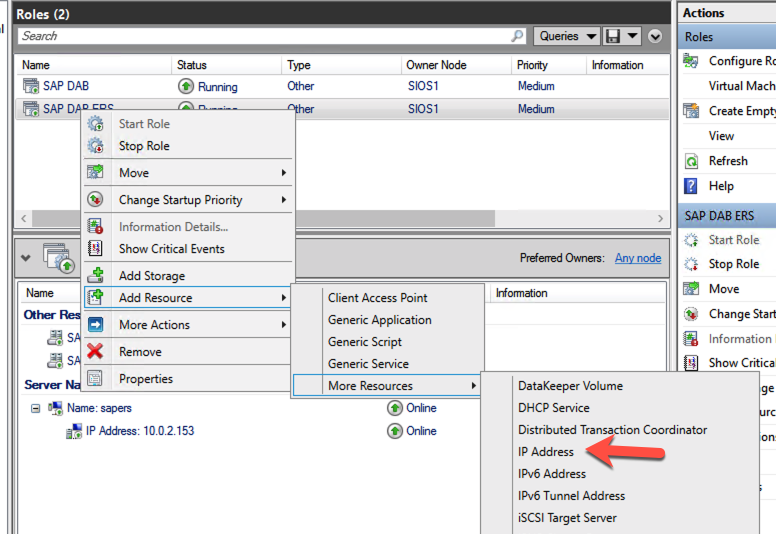Viewport: 776px width, 534px height.
Task: Click the Add Resource icon
Action: tap(95, 297)
